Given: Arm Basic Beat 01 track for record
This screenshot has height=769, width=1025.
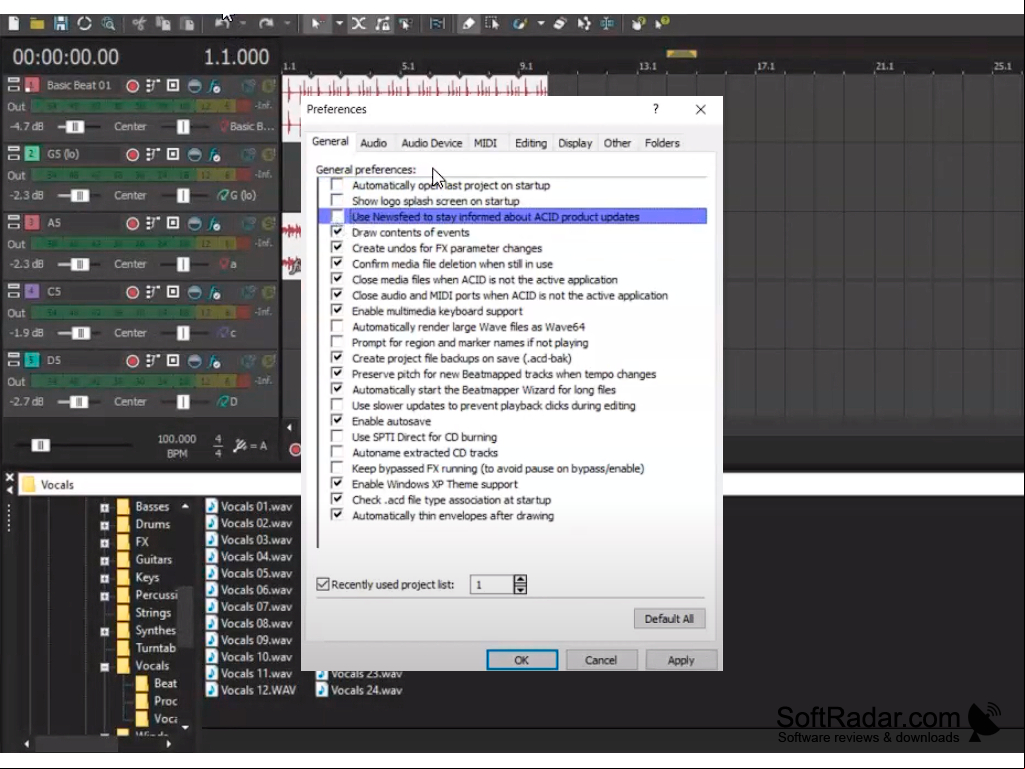Looking at the screenshot, I should pyautogui.click(x=132, y=86).
